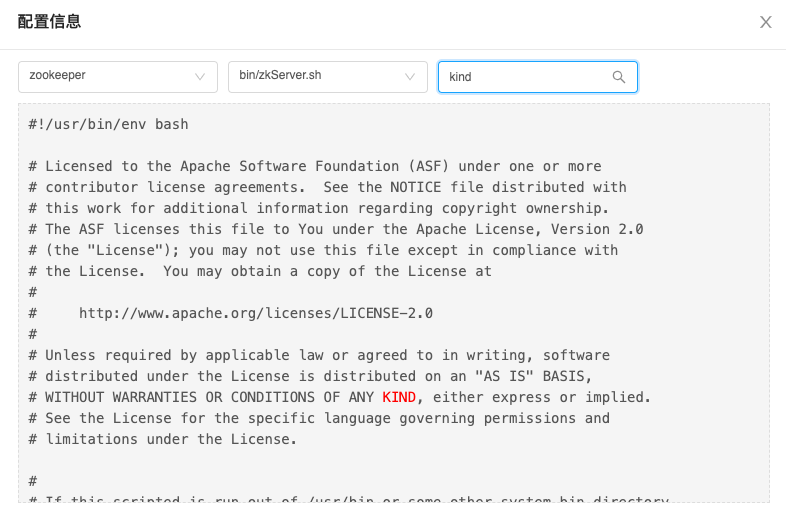Click the red highlighted KIND match

click(398, 398)
